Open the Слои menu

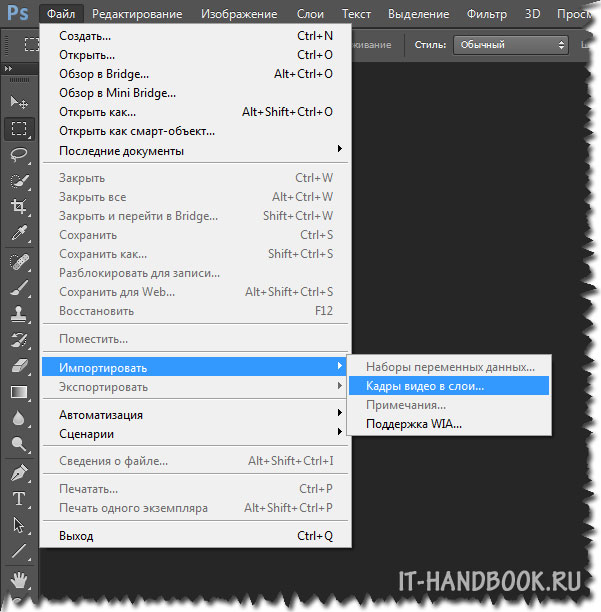[310, 14]
